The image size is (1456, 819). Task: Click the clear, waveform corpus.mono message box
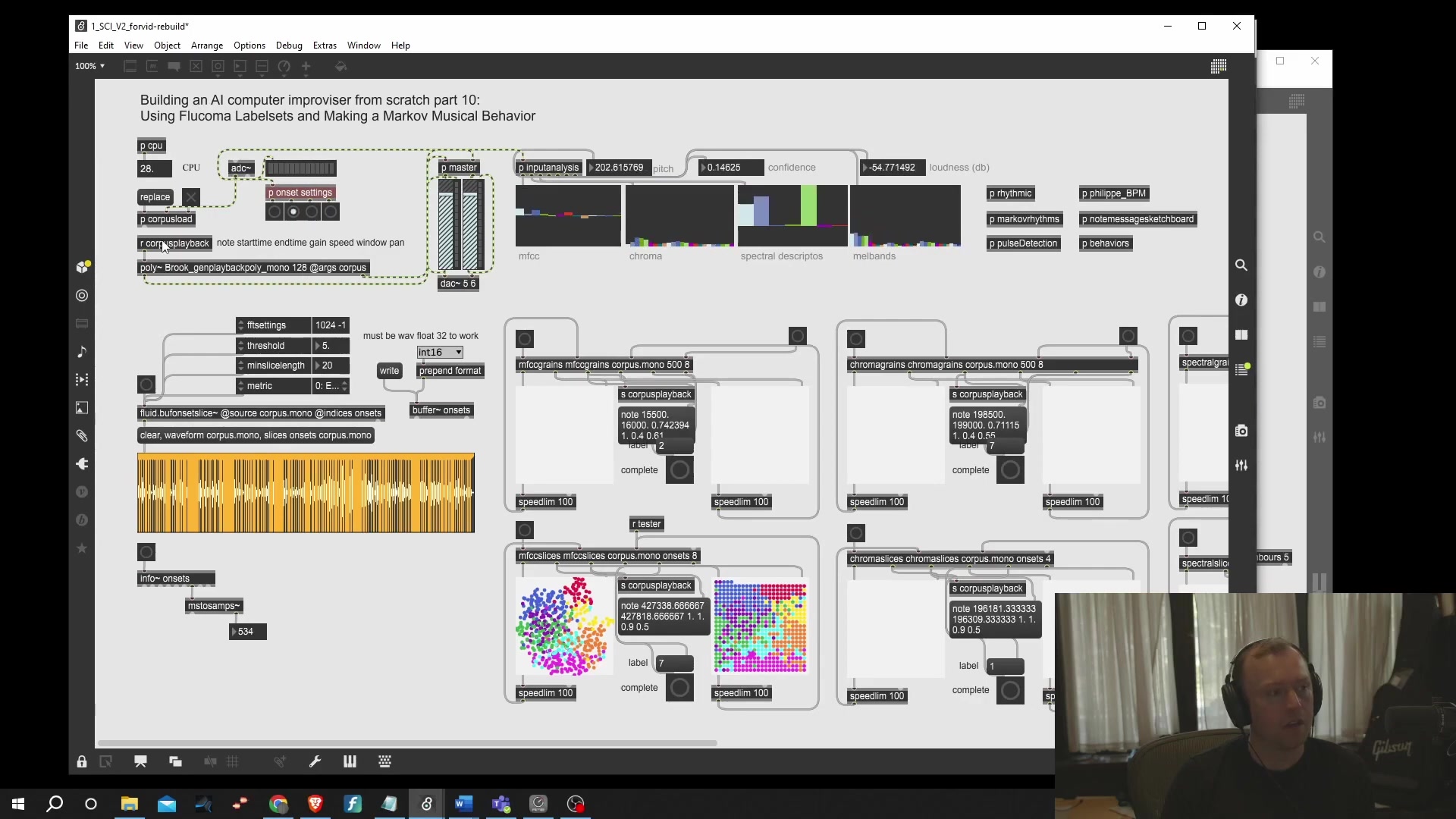coord(256,435)
